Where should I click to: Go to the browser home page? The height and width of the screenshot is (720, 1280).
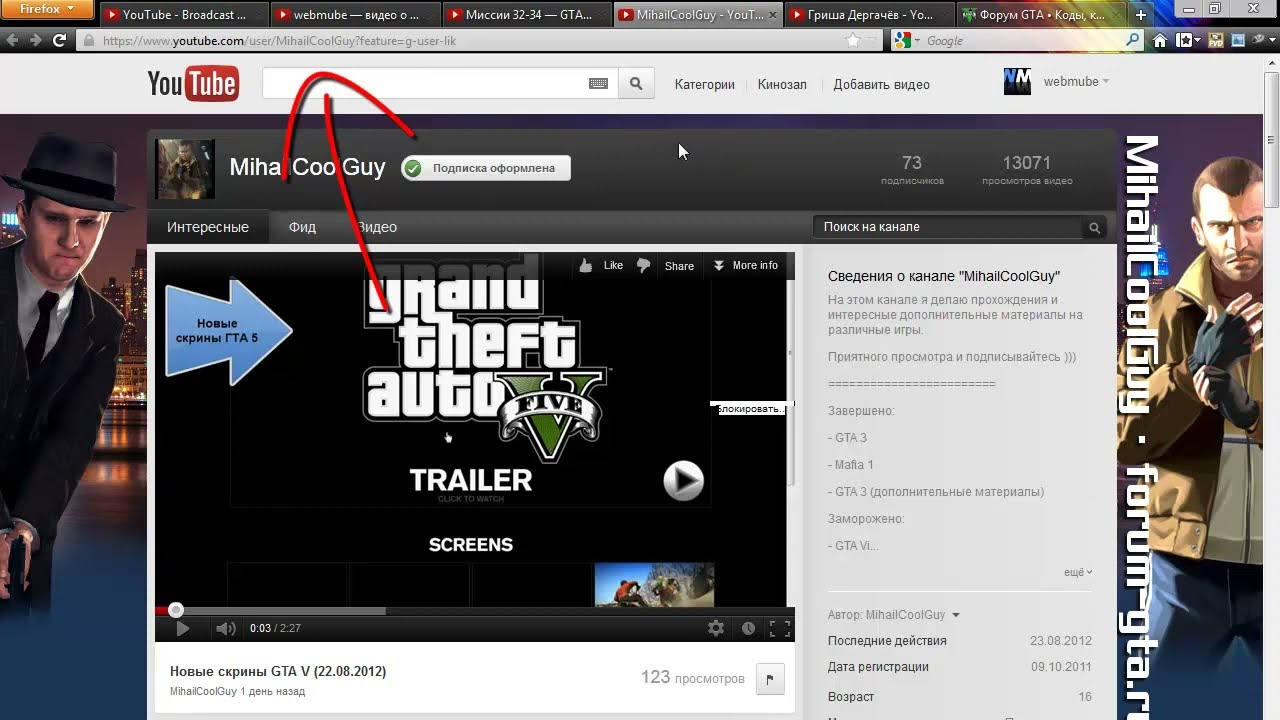(1160, 41)
